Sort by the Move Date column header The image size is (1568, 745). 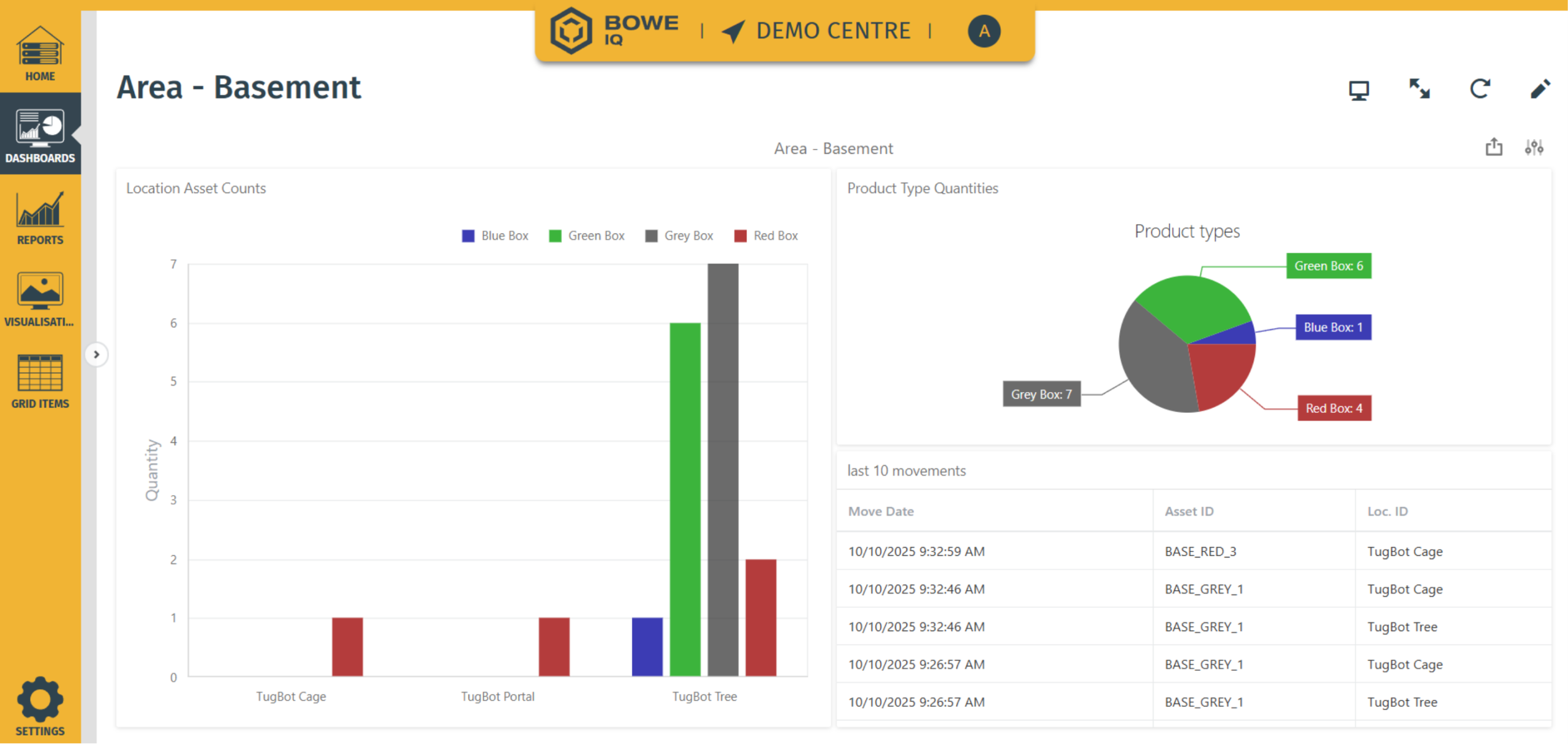881,511
